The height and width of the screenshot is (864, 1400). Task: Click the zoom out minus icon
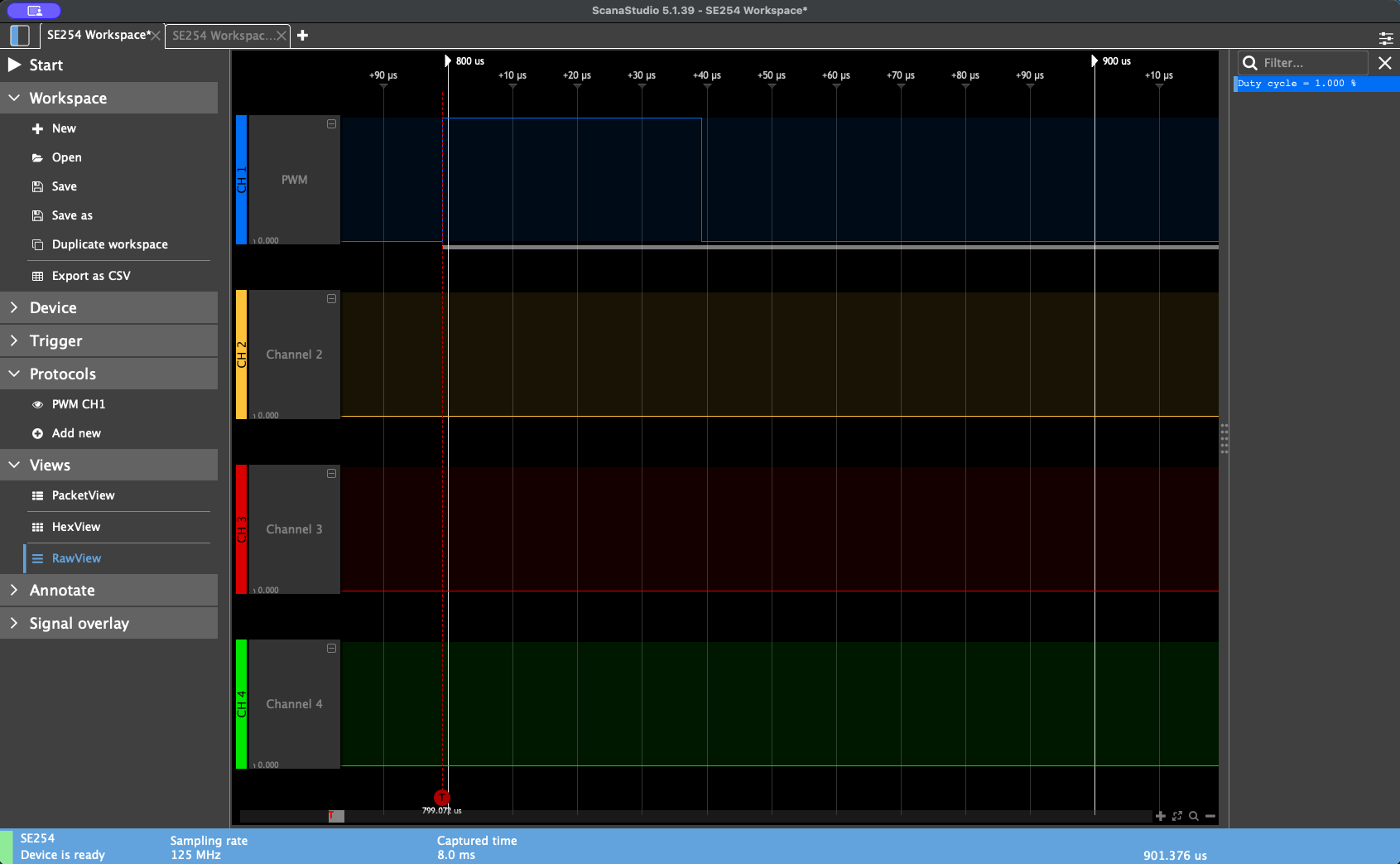[x=1210, y=816]
